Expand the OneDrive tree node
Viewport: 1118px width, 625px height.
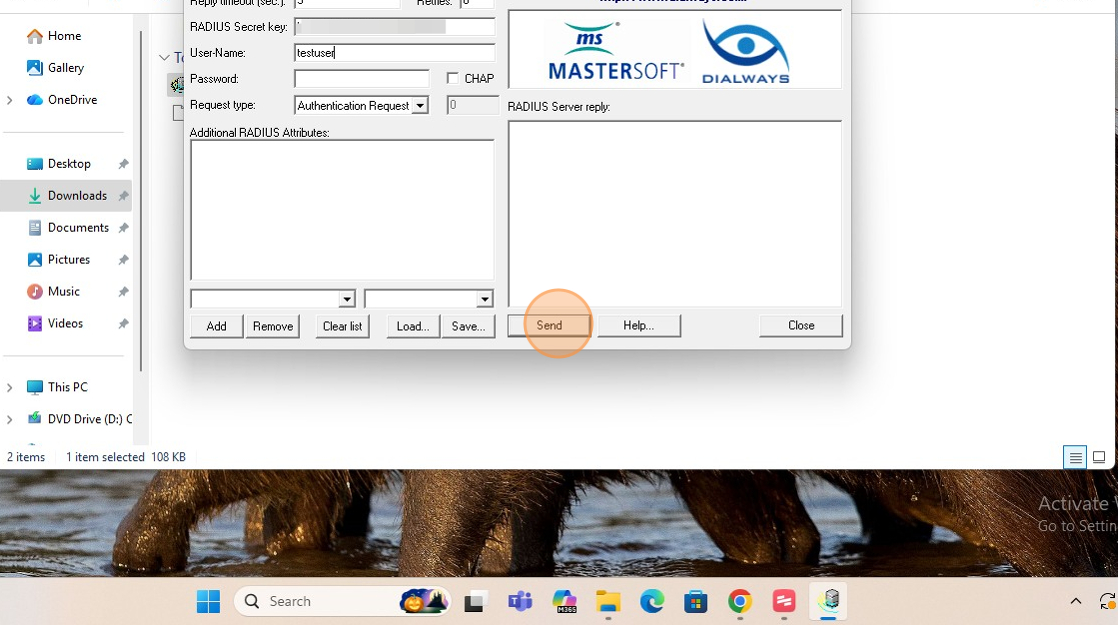(x=10, y=100)
